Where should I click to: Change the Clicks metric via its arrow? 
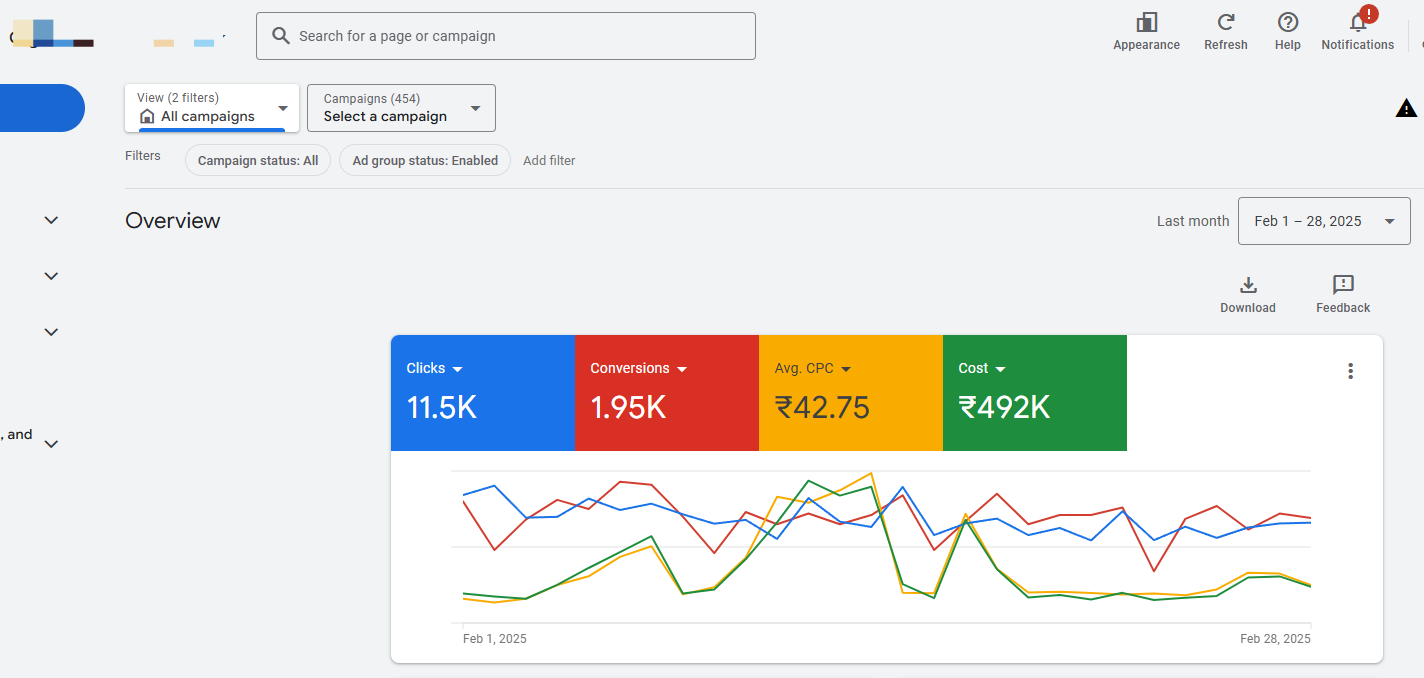(x=457, y=369)
